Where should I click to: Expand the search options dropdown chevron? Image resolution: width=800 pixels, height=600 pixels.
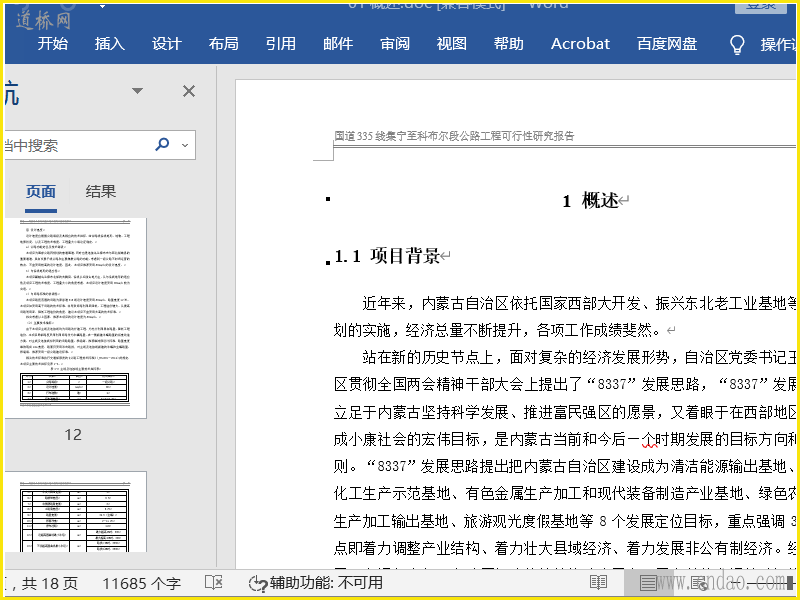(x=185, y=145)
